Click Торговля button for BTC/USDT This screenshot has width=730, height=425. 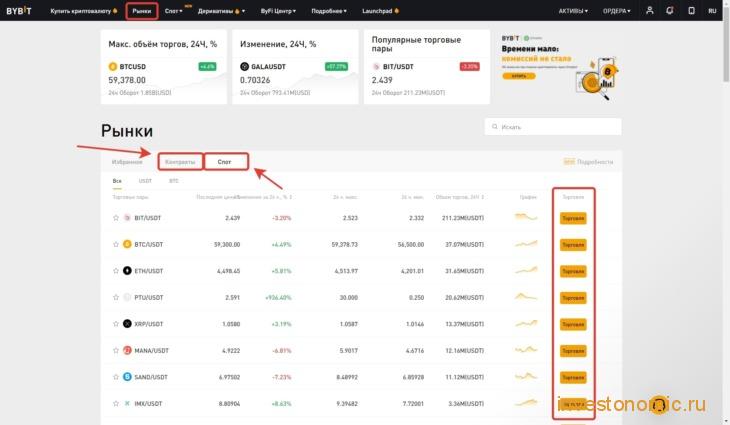pyautogui.click(x=573, y=245)
